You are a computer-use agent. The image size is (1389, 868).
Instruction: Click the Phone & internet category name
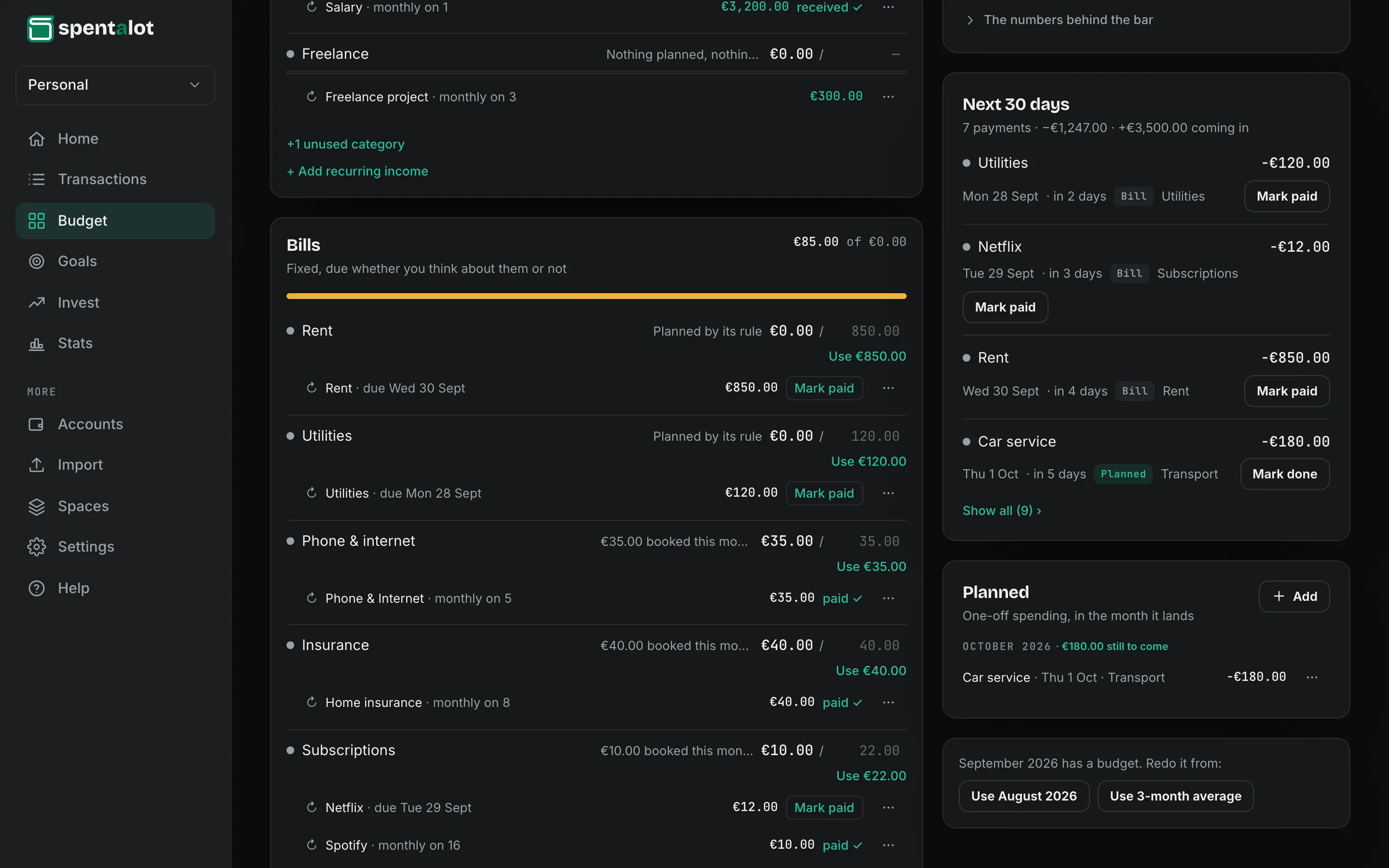[x=358, y=541]
